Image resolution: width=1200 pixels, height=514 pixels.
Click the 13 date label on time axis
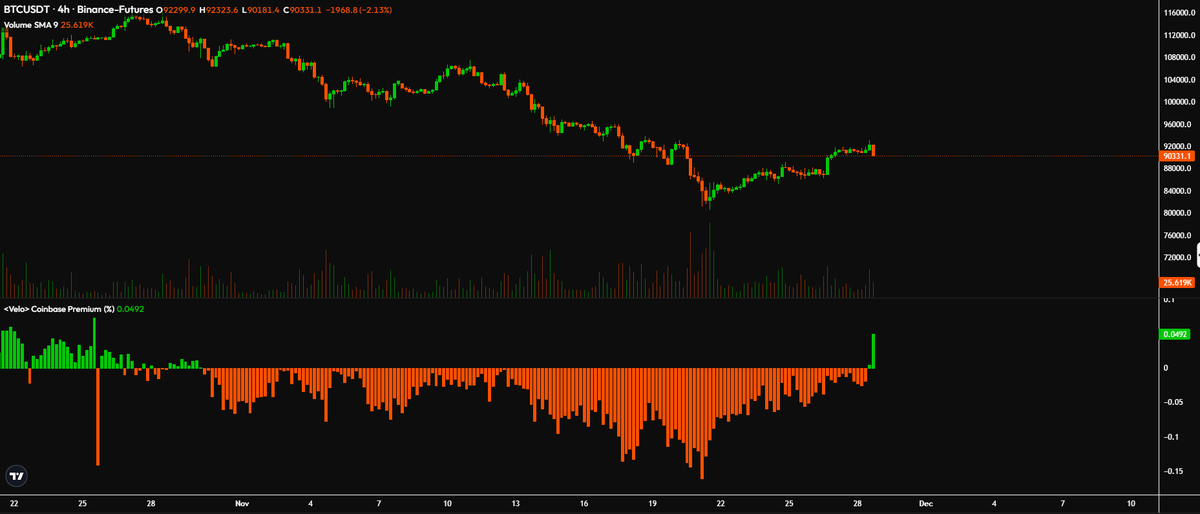click(515, 503)
